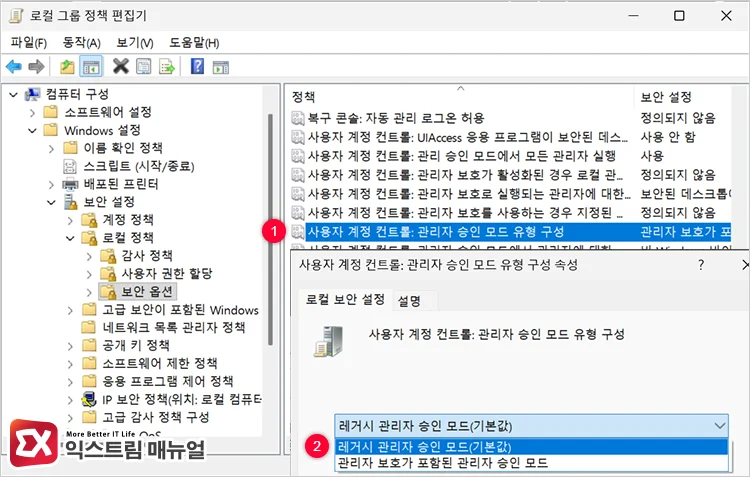Click the 컴퓨터 구성 computer icon
Image resolution: width=750 pixels, height=477 pixels.
tap(32, 94)
